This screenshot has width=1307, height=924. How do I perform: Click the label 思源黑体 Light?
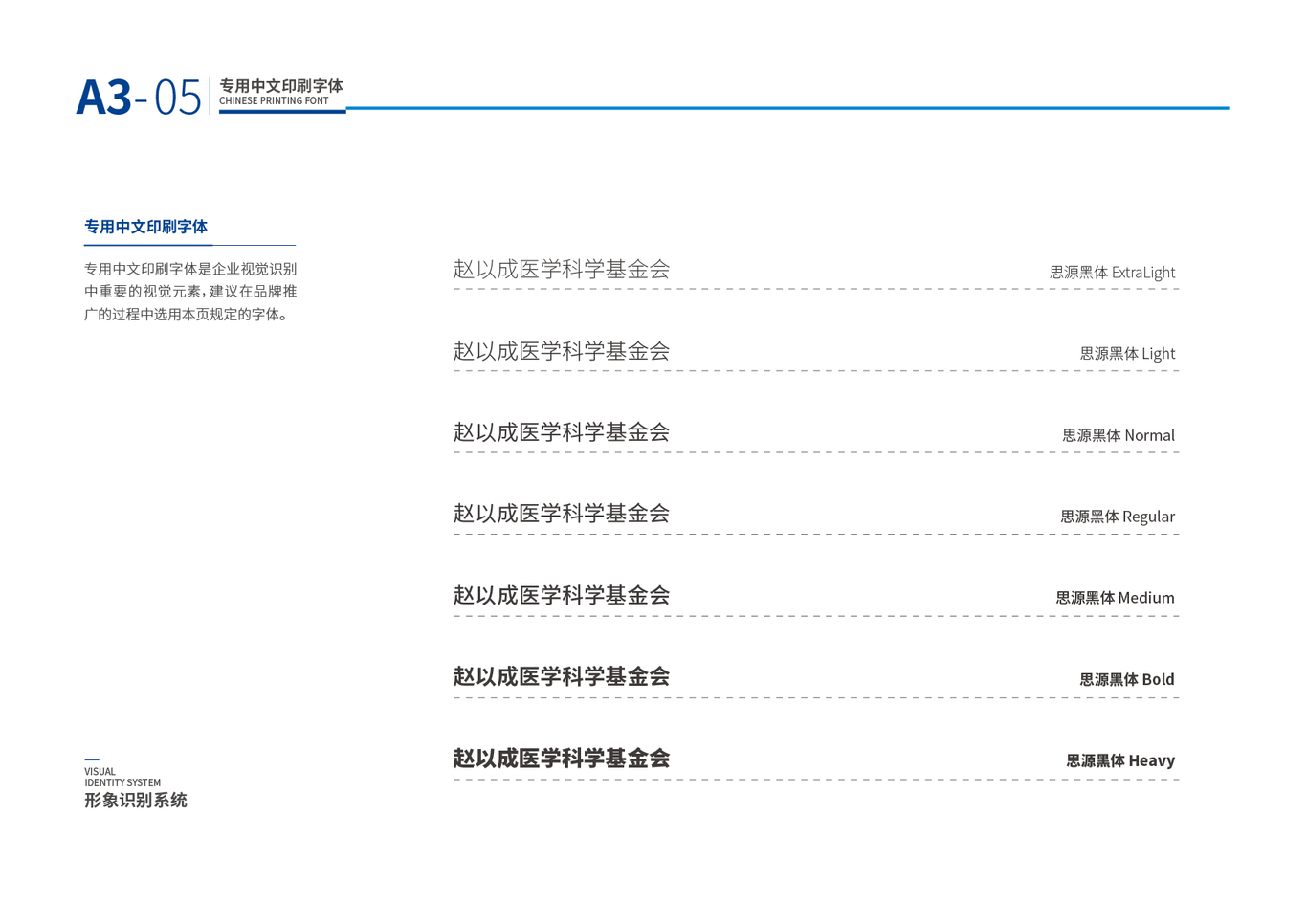click(x=1128, y=354)
